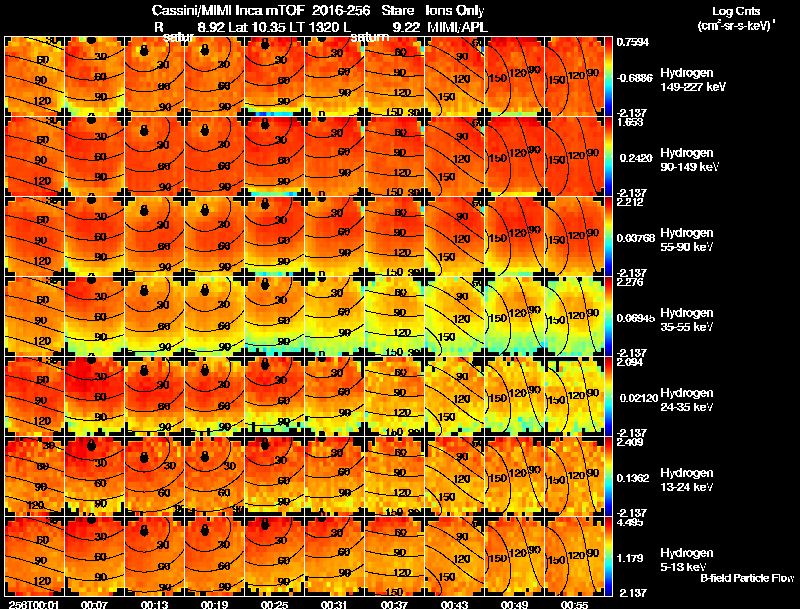
Task: Click the color scale beside Hydrogen 13-24 keV
Action: 608,476
